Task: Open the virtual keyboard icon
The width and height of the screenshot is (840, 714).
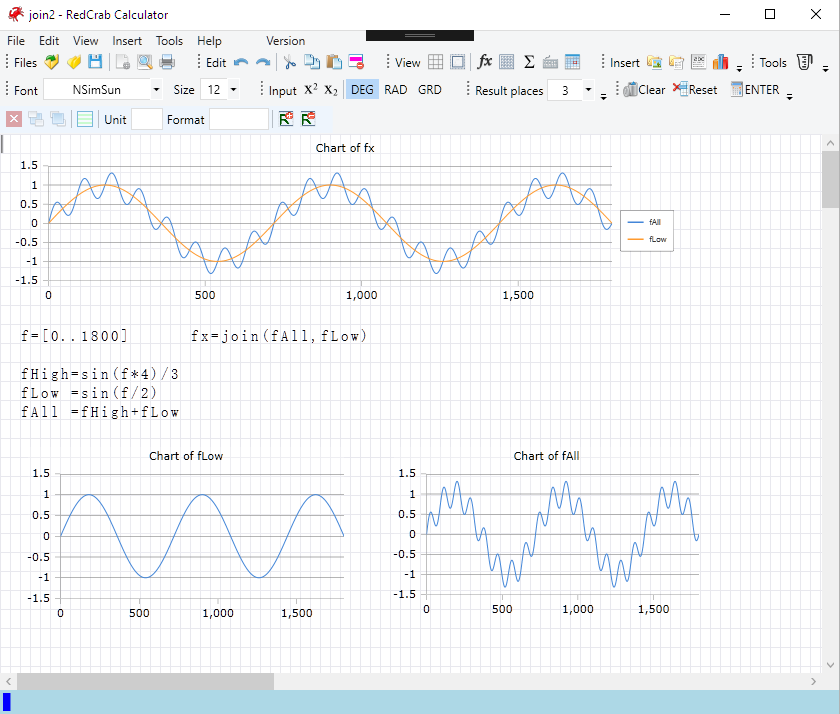Action: (x=550, y=63)
